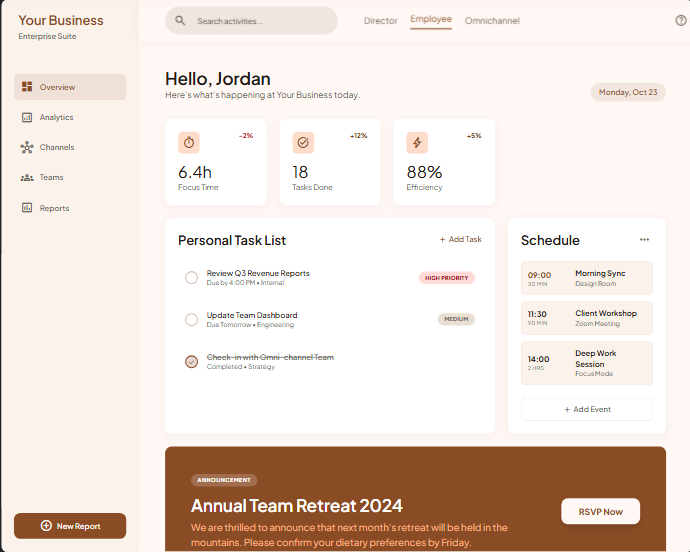This screenshot has height=552, width=690.
Task: Click the Completed • Strategy text
Action: (x=241, y=367)
